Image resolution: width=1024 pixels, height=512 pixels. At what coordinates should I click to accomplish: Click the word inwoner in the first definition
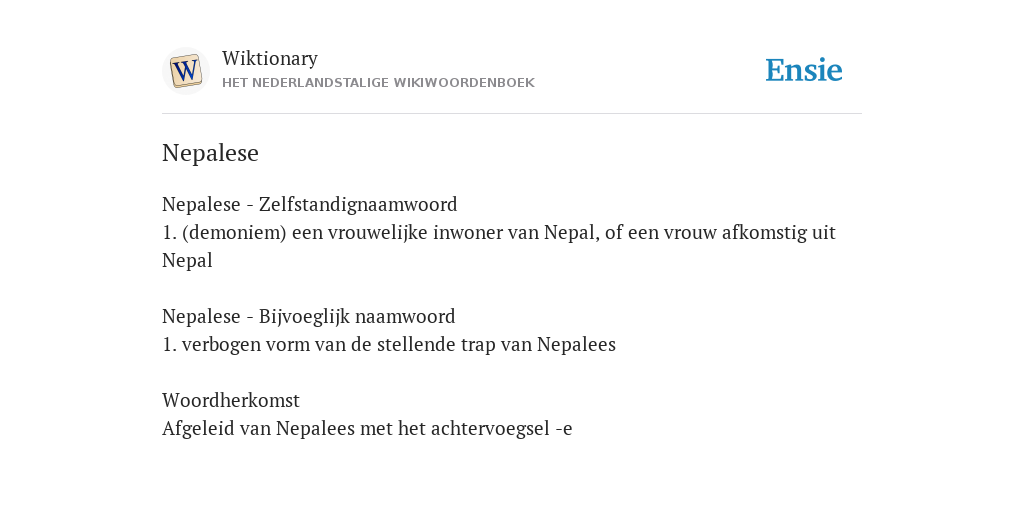click(x=467, y=232)
